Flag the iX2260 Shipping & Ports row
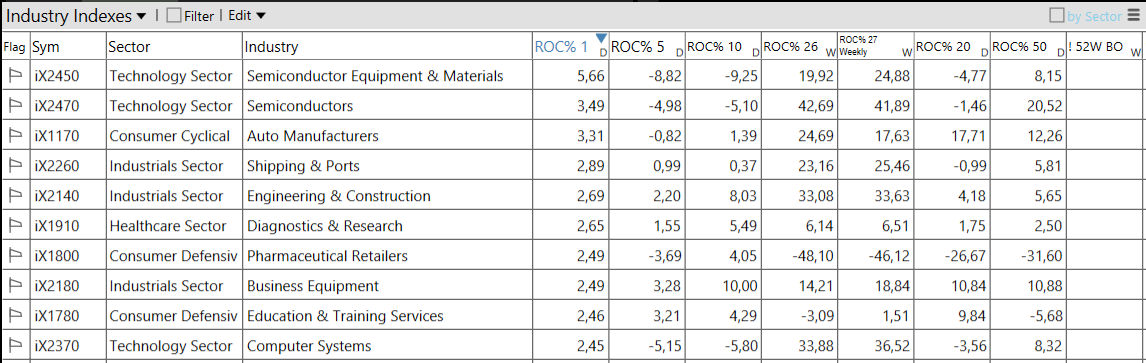 15,166
